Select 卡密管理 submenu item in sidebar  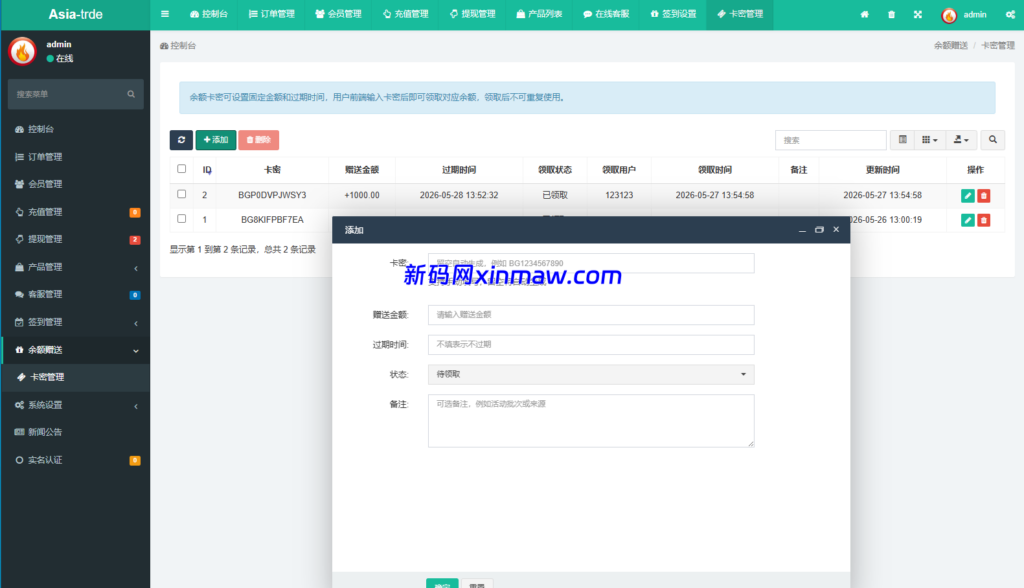point(75,377)
